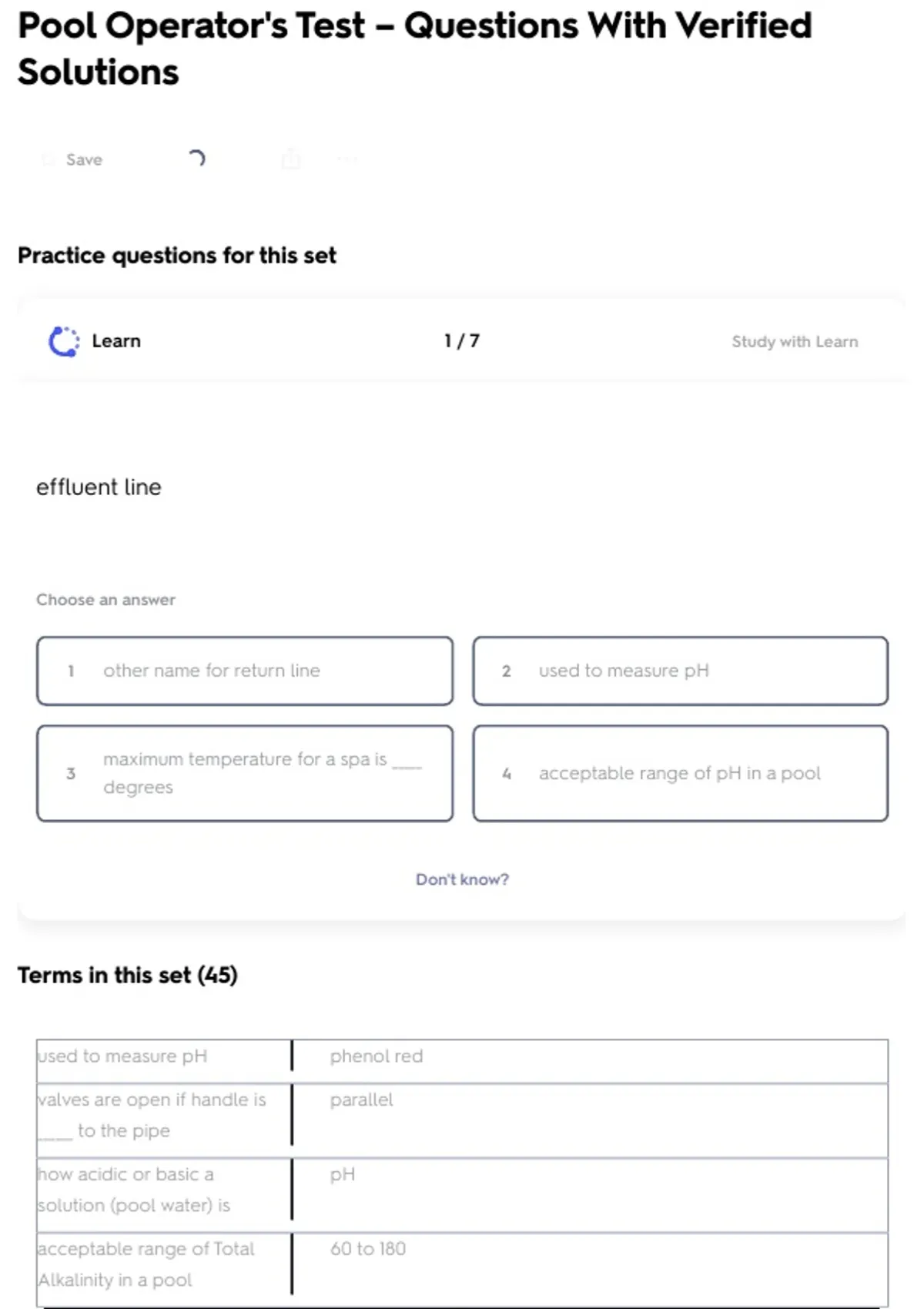Open the Study with Learn link
The image size is (924, 1309).
[x=794, y=342]
